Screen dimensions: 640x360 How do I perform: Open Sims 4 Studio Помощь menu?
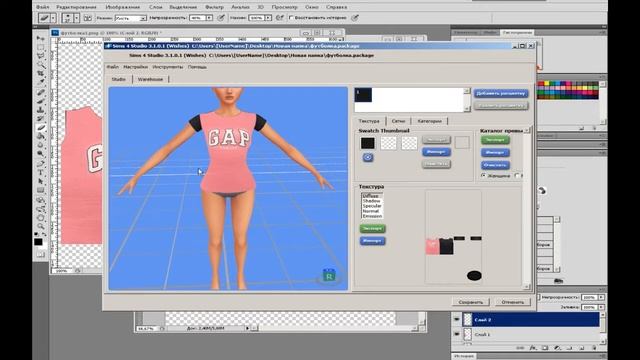tap(197, 67)
